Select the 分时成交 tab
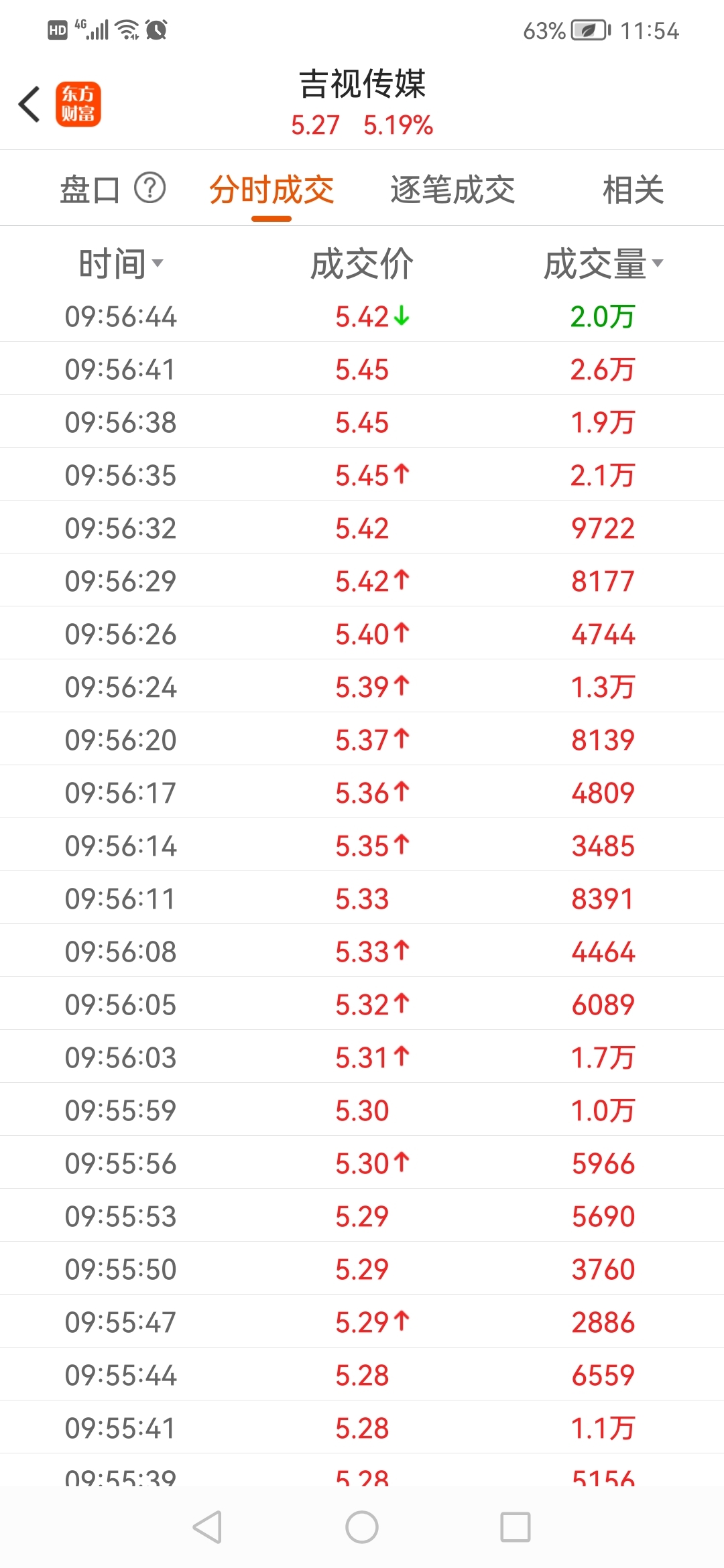This screenshot has width=724, height=1568. pyautogui.click(x=271, y=189)
